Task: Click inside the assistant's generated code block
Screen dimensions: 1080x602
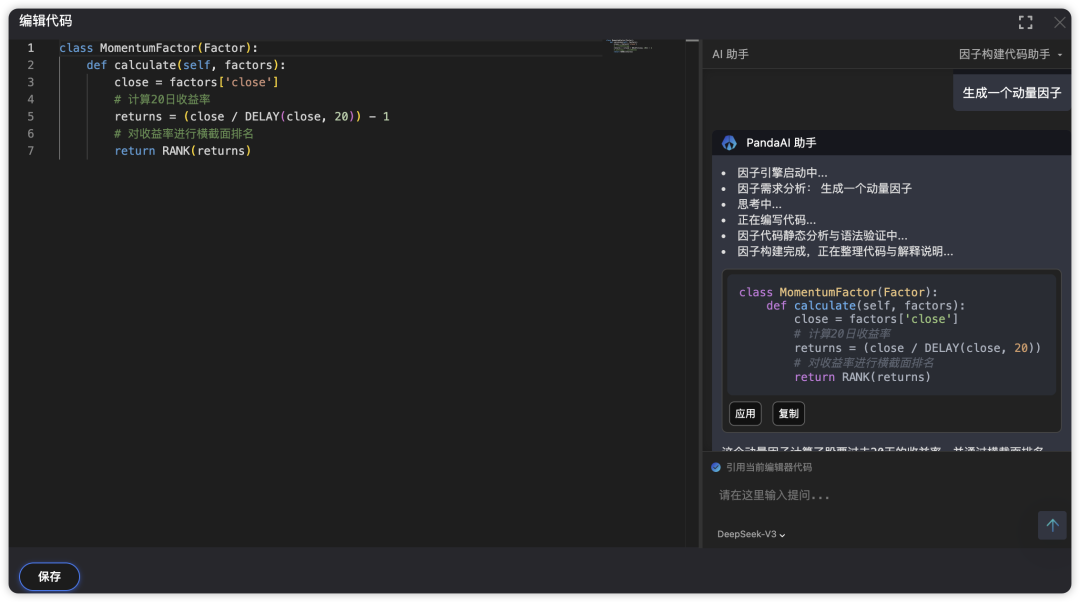Action: [890, 334]
